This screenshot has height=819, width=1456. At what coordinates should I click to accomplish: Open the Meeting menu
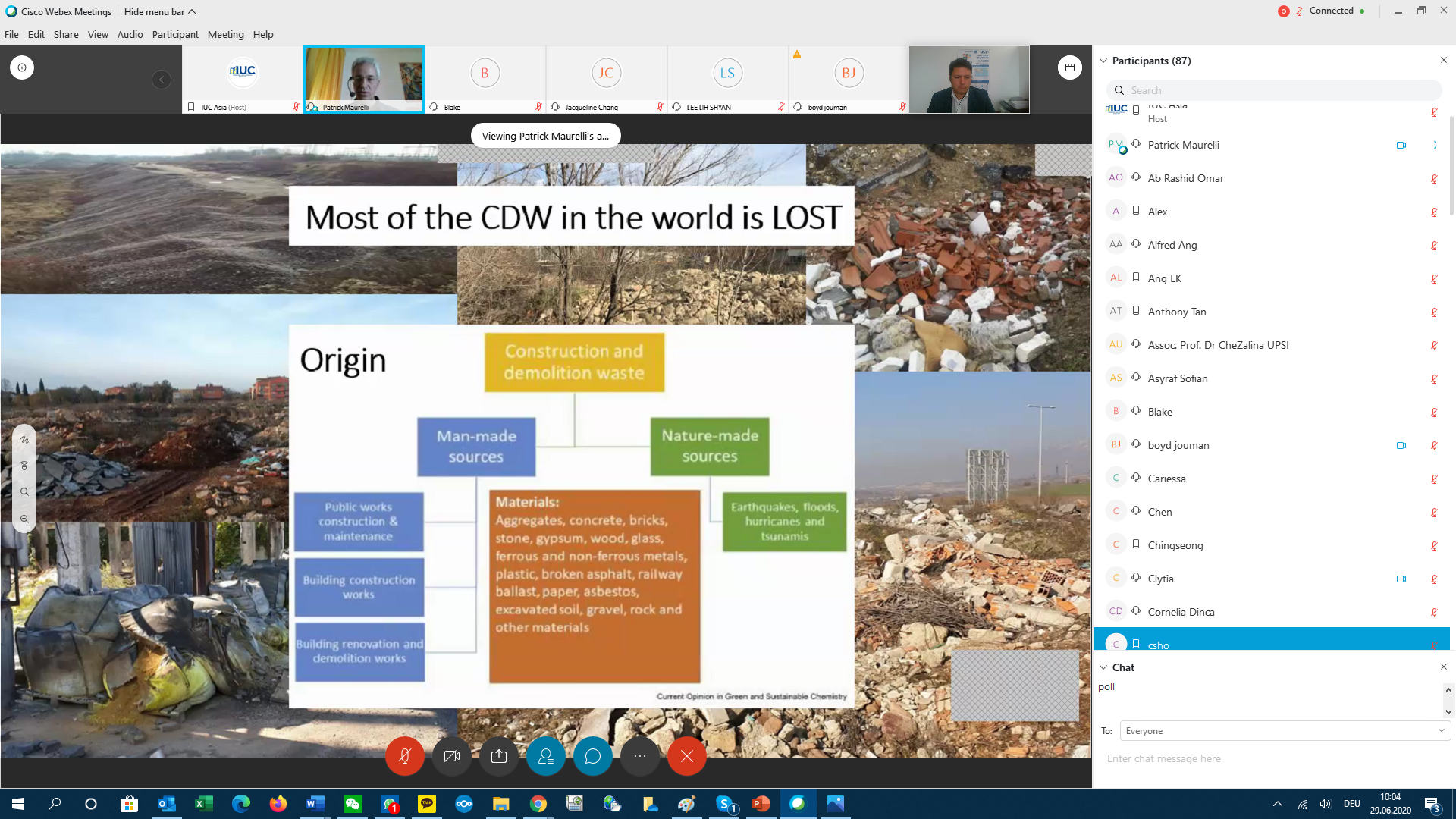(225, 35)
